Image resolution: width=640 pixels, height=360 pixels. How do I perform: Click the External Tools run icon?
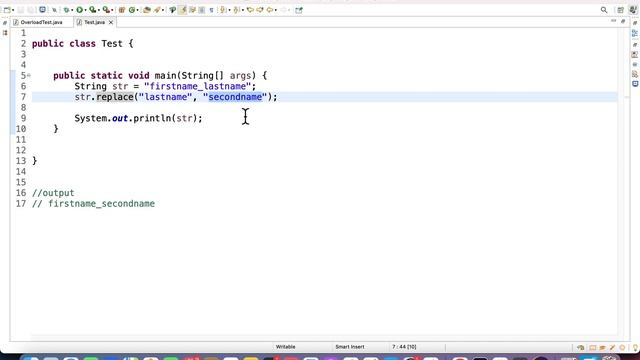106,10
